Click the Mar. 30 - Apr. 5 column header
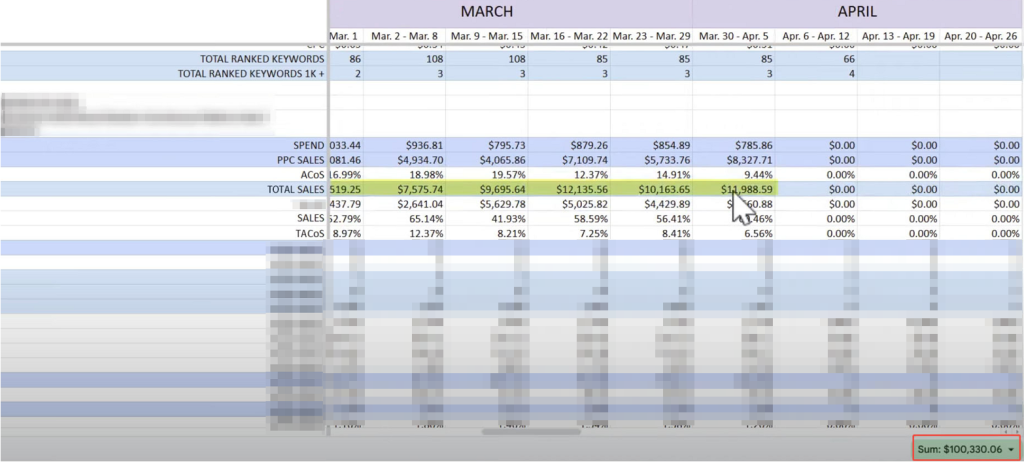The image size is (1024, 462). [x=734, y=36]
